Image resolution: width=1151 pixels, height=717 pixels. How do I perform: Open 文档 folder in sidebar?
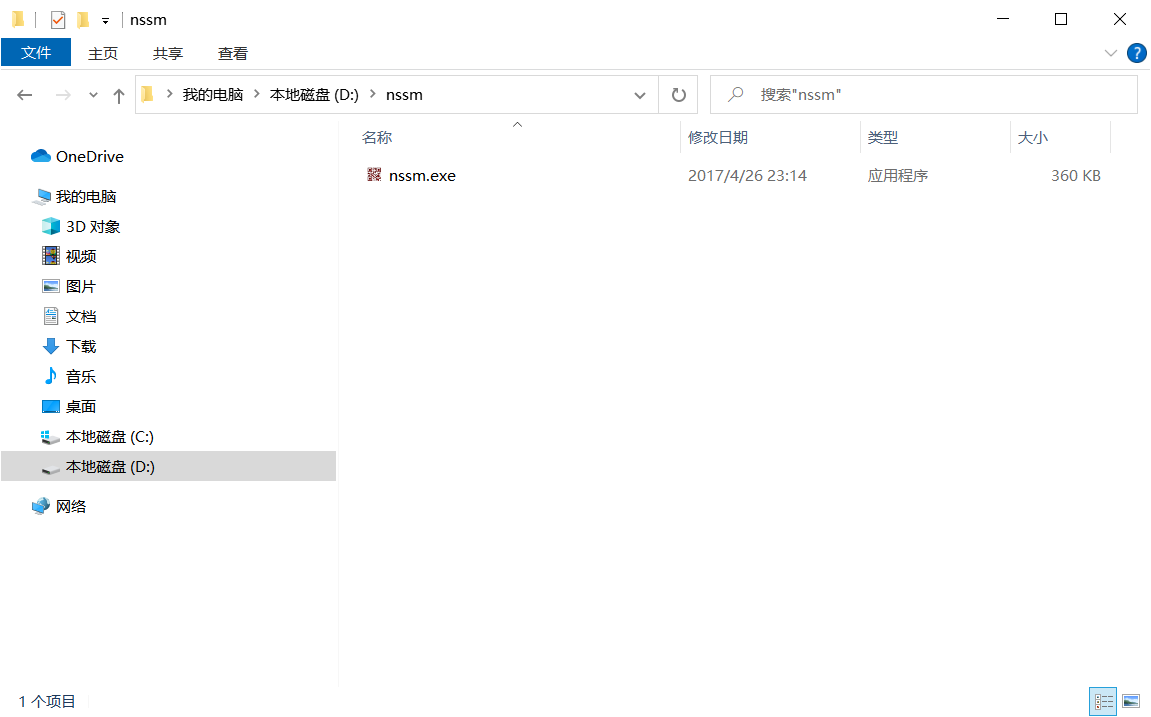[x=81, y=316]
